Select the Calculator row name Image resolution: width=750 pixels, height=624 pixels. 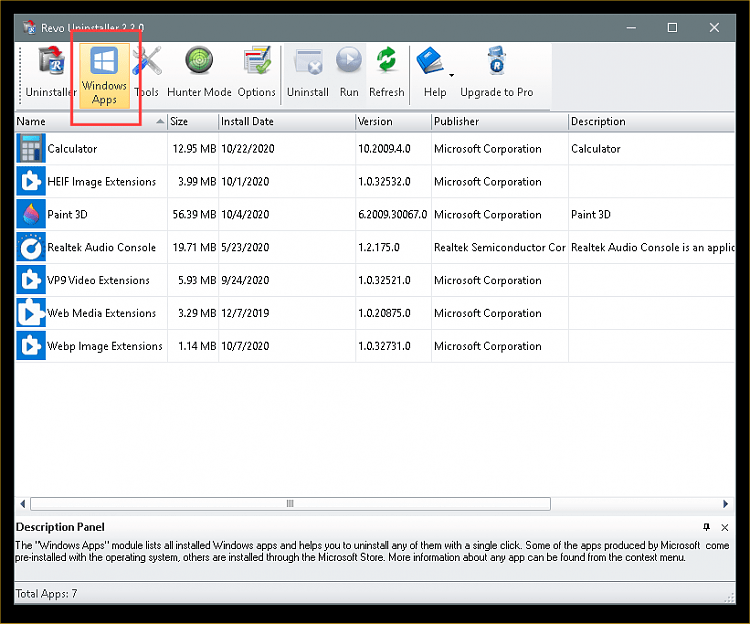click(72, 149)
